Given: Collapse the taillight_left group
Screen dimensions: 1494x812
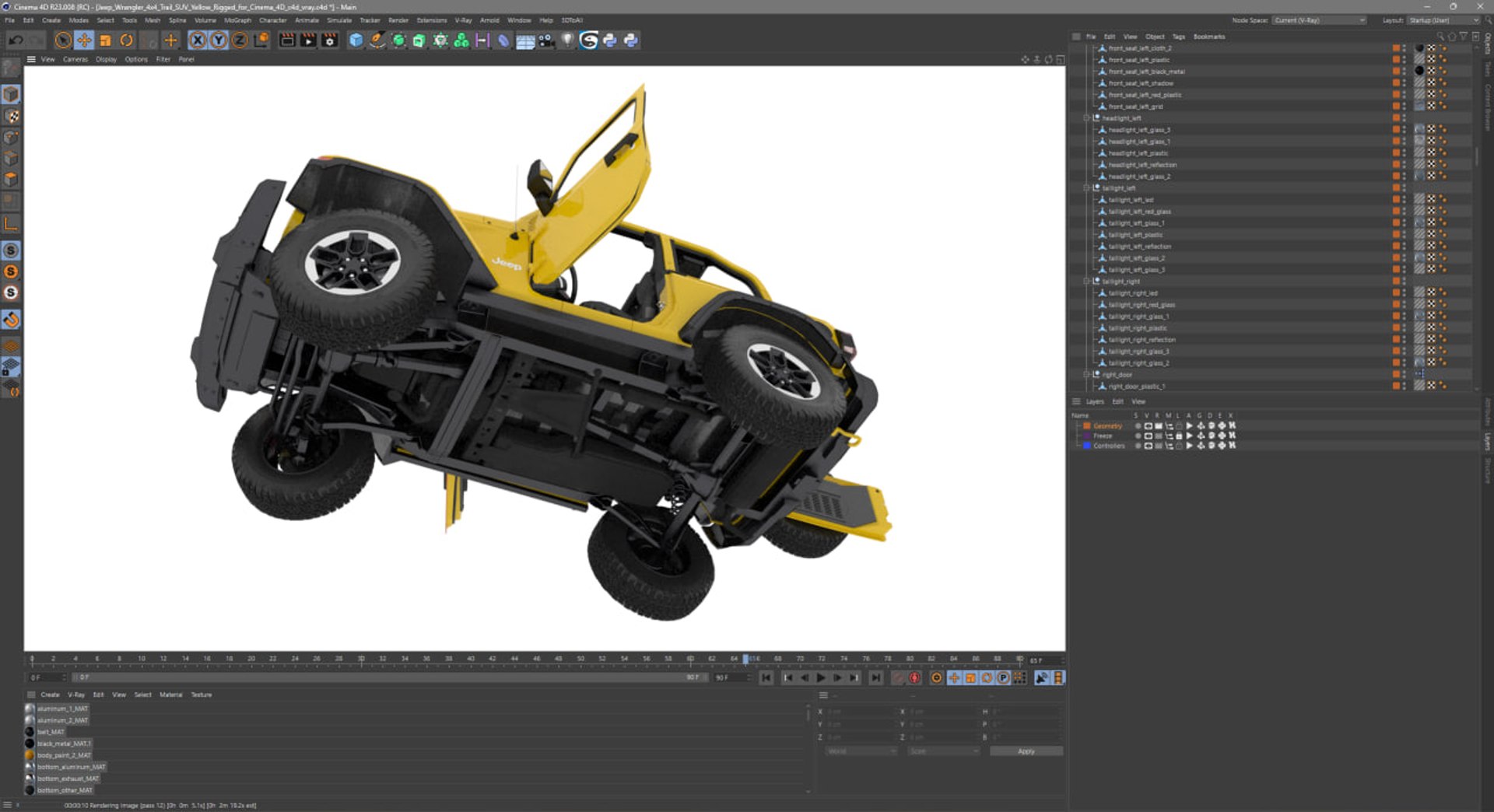Looking at the screenshot, I should point(1087,188).
